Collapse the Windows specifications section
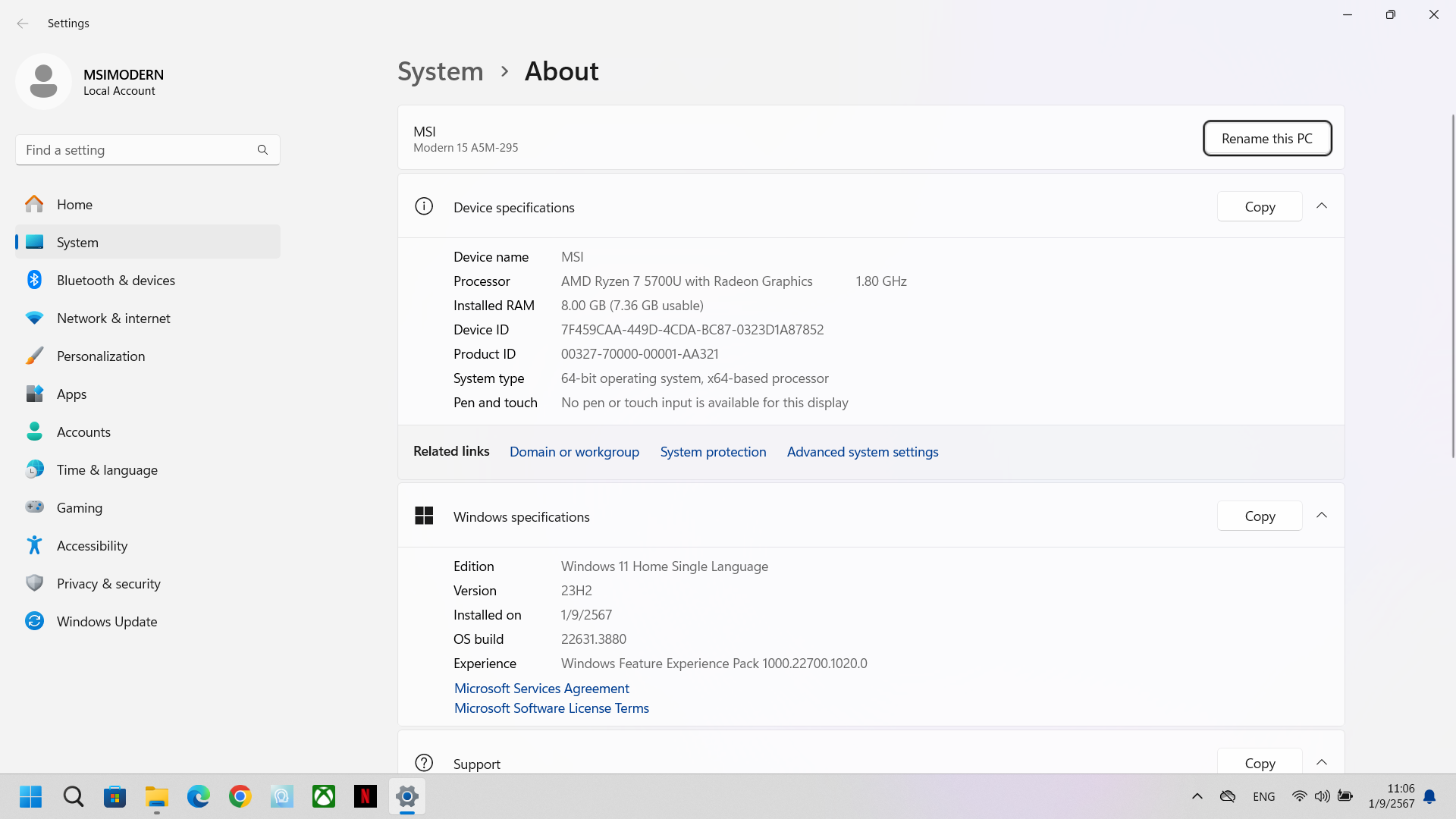The height and width of the screenshot is (819, 1456). tap(1322, 516)
